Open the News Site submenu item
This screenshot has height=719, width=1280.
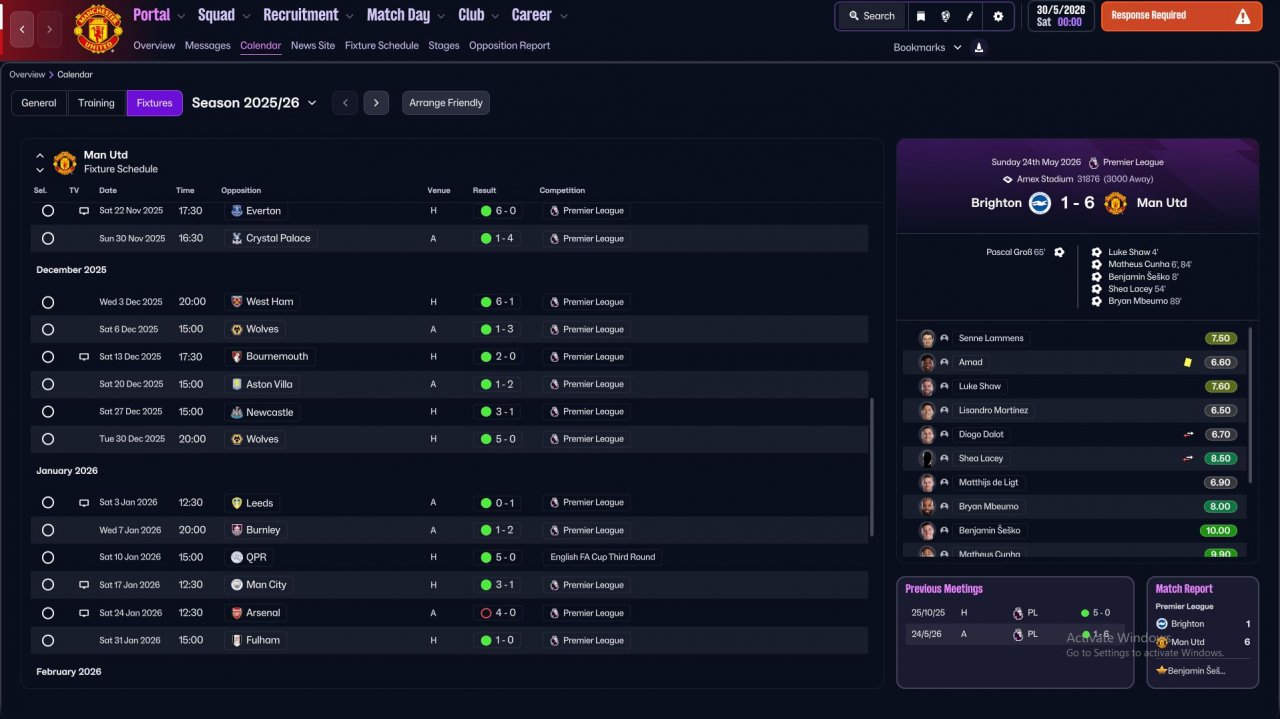313,46
